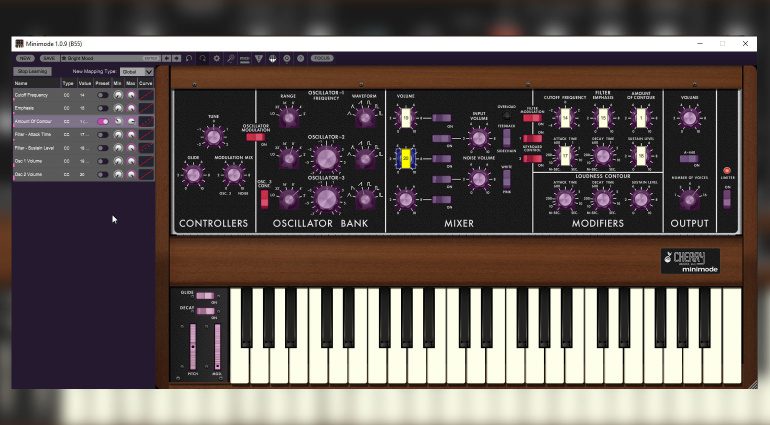The height and width of the screenshot is (425, 770).
Task: Toggle the Oscillator Modulation red switch
Action: tap(255, 137)
